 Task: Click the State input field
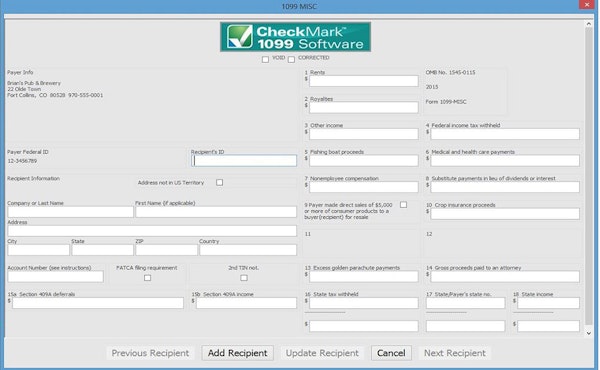point(103,250)
